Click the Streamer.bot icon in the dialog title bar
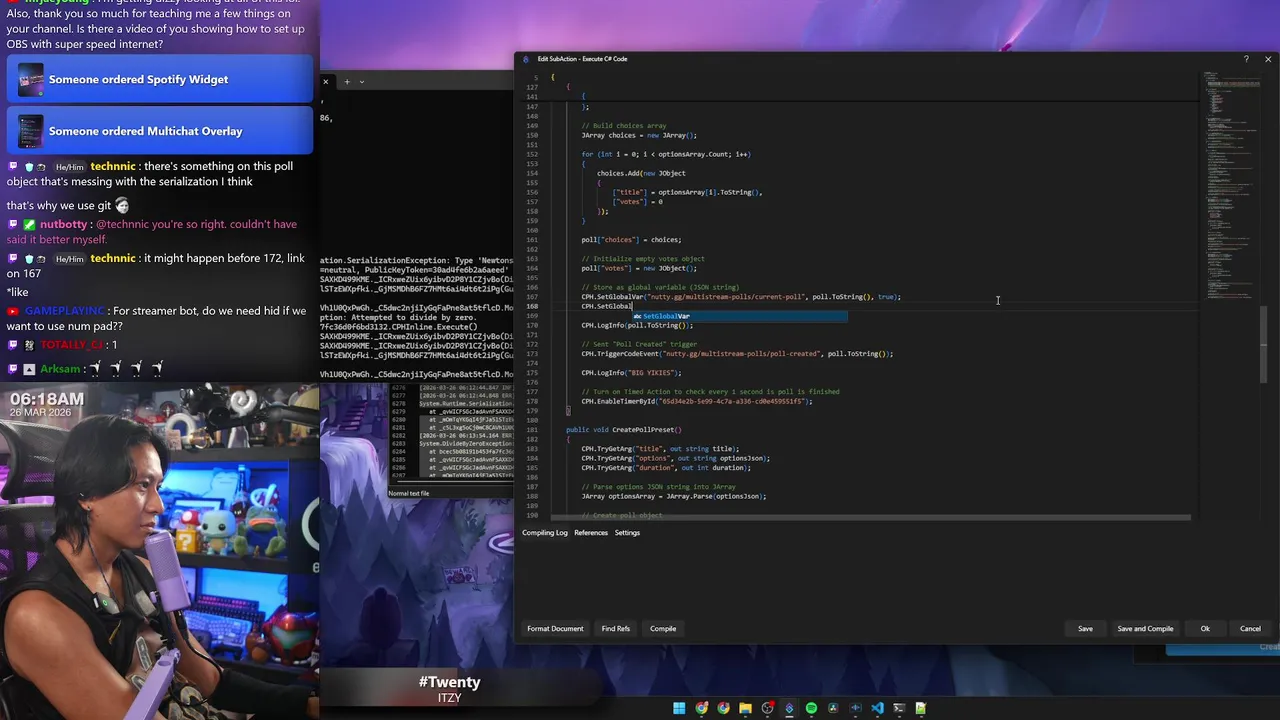 click(526, 59)
